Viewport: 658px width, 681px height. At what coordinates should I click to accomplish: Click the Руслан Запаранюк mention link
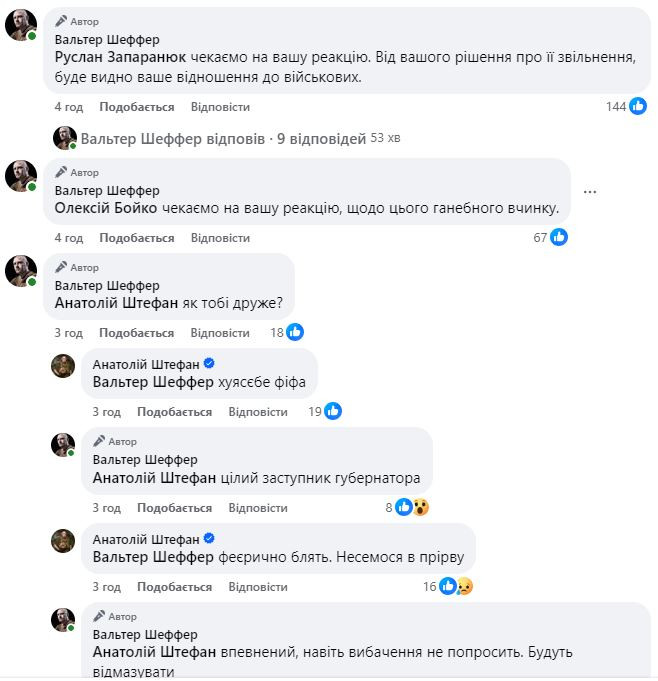tap(112, 58)
